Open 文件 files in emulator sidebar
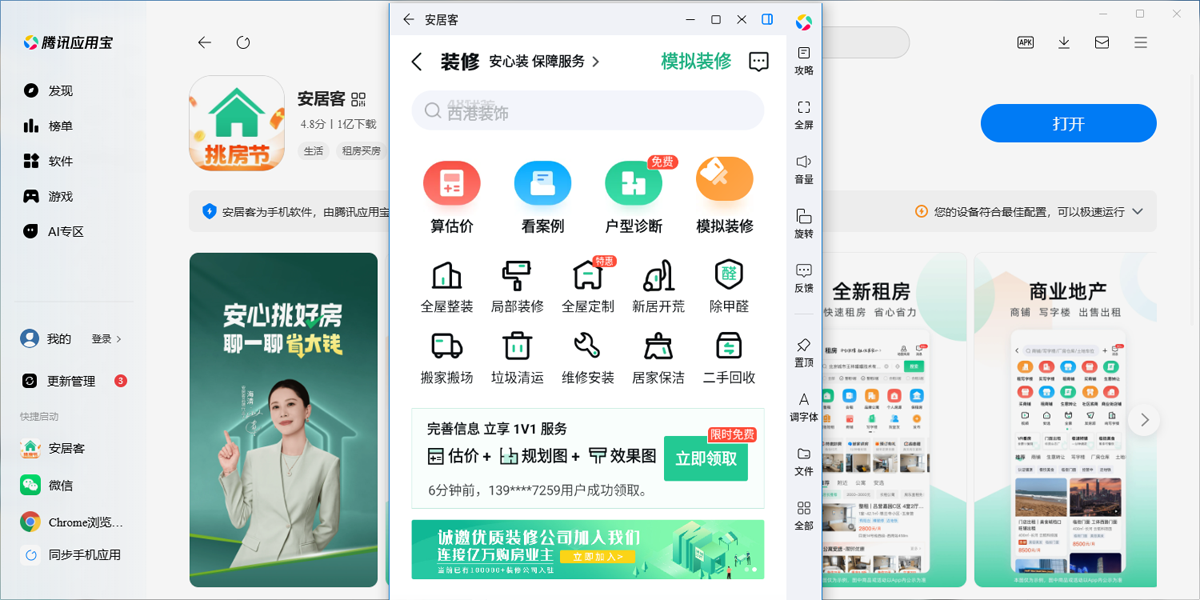Image resolution: width=1200 pixels, height=600 pixels. pos(804,461)
